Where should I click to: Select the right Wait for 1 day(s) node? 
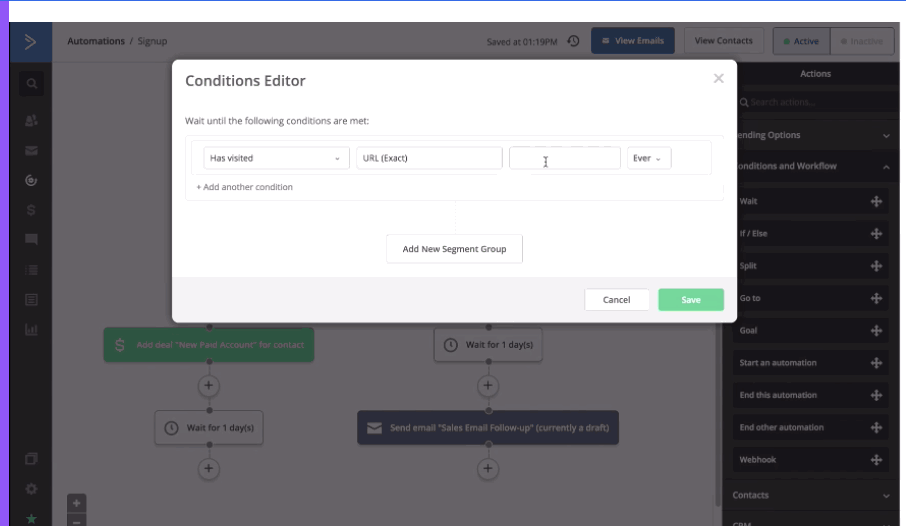point(488,345)
